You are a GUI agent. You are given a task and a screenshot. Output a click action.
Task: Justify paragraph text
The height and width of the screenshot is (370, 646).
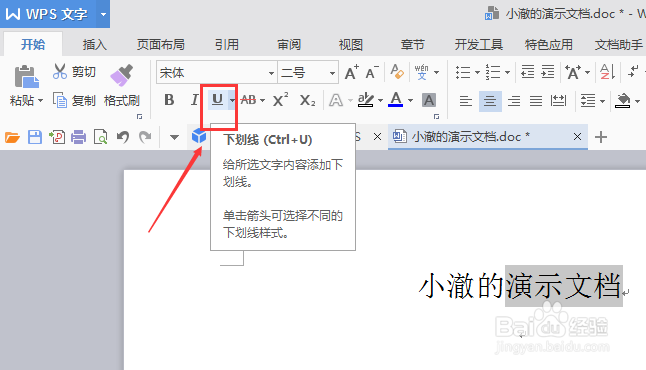(536, 101)
